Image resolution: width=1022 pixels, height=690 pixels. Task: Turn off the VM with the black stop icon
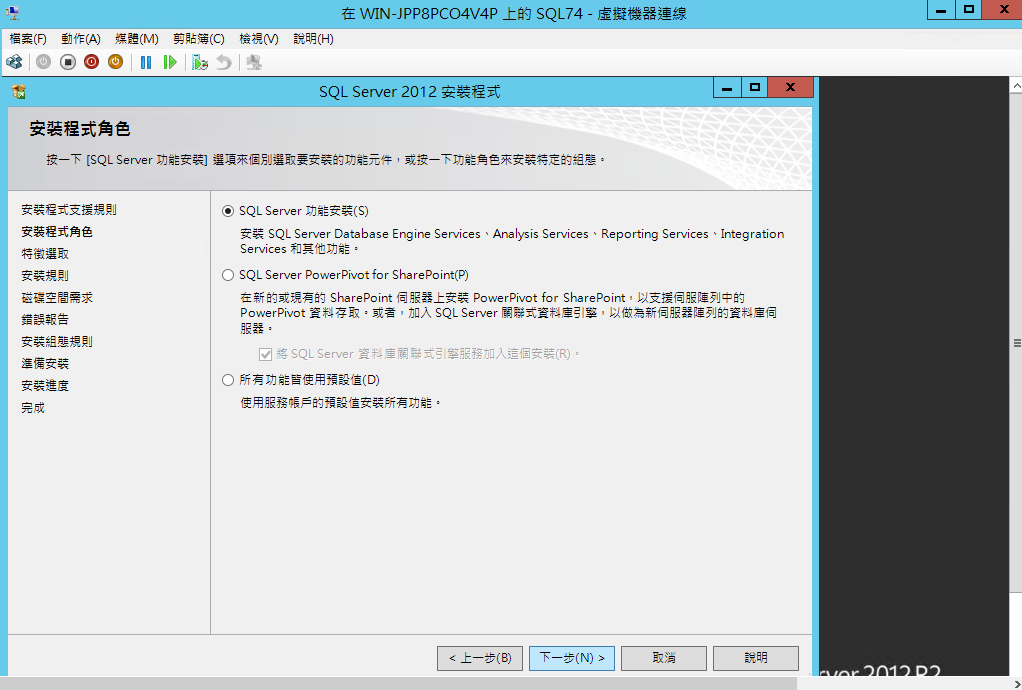[x=68, y=63]
